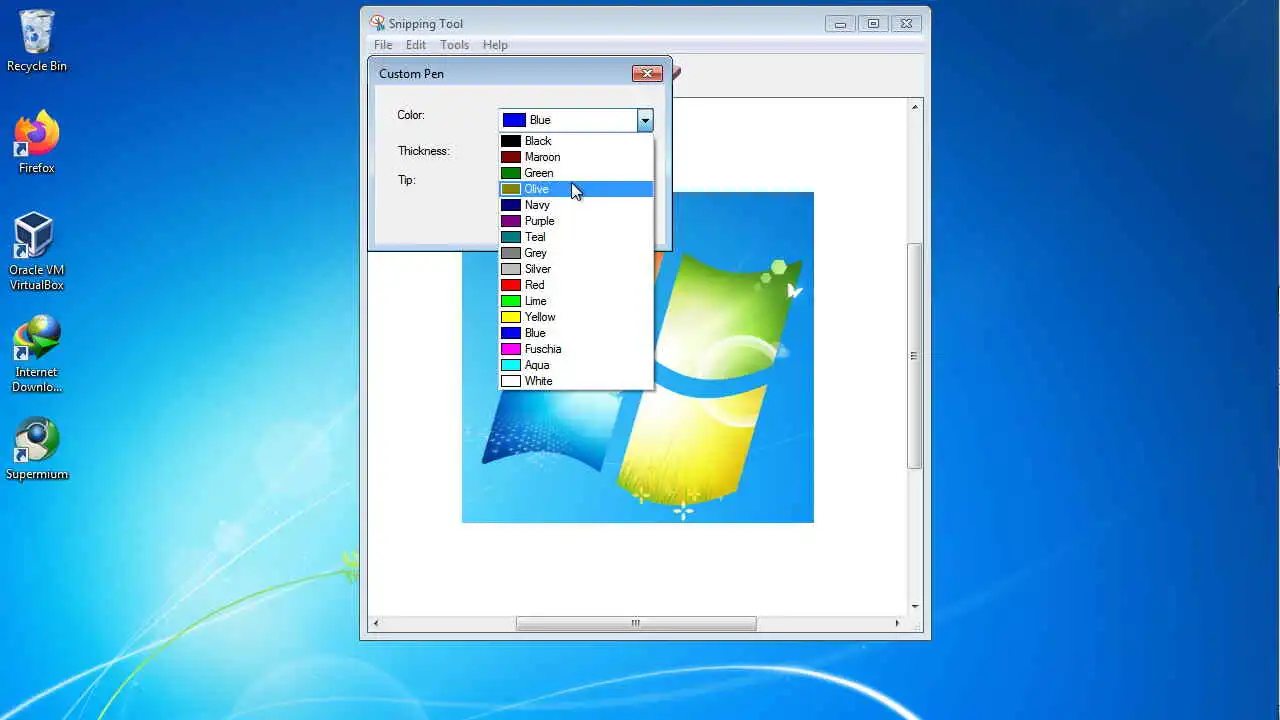Close the Custom Pen dialog
The image size is (1280, 720).
(647, 73)
